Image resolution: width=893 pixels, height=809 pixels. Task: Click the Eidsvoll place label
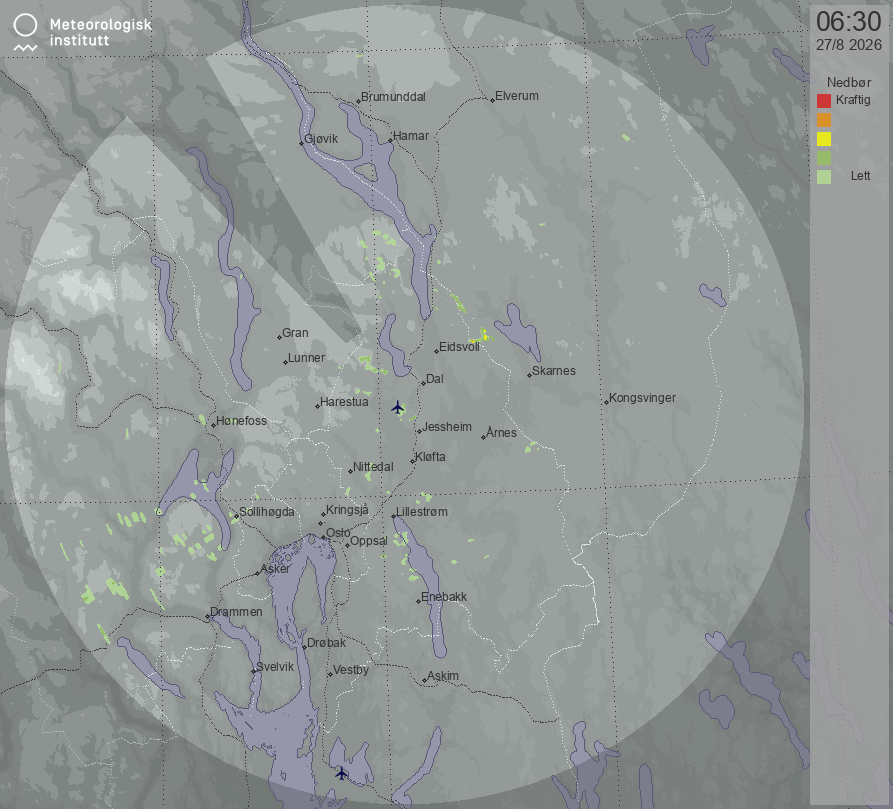tap(459, 347)
